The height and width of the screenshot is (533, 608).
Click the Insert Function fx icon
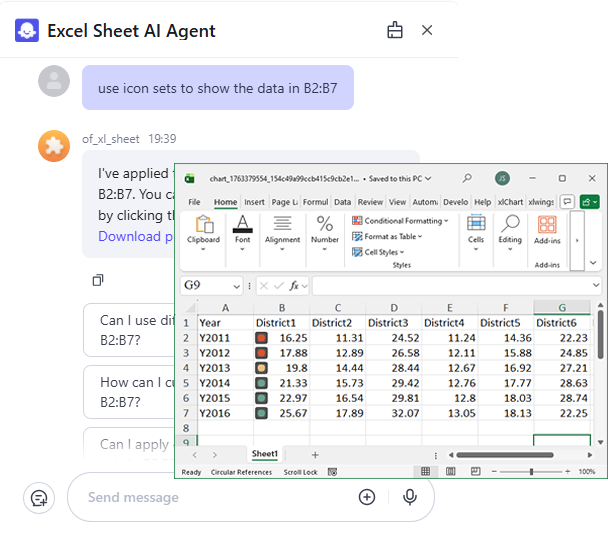pyautogui.click(x=294, y=286)
